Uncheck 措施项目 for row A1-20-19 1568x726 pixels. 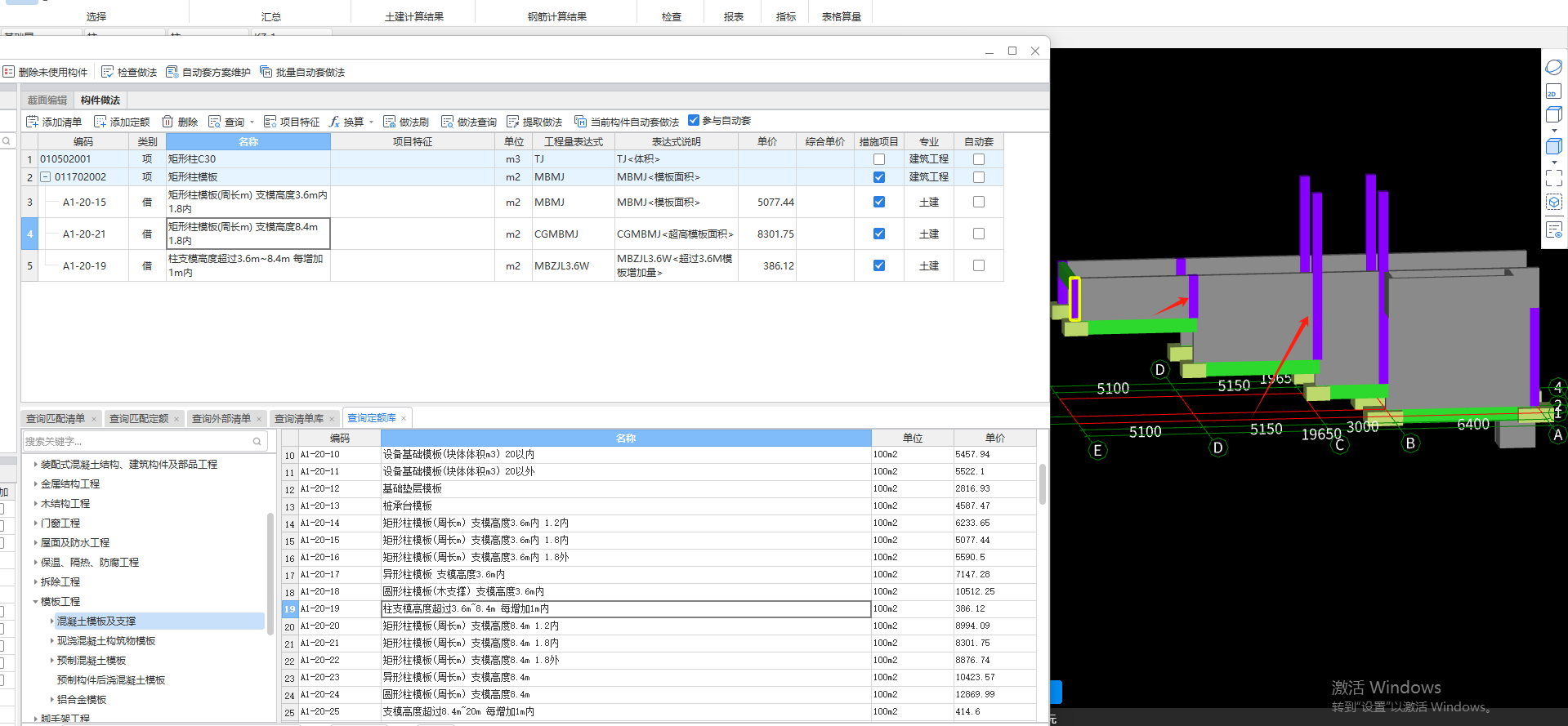[879, 265]
